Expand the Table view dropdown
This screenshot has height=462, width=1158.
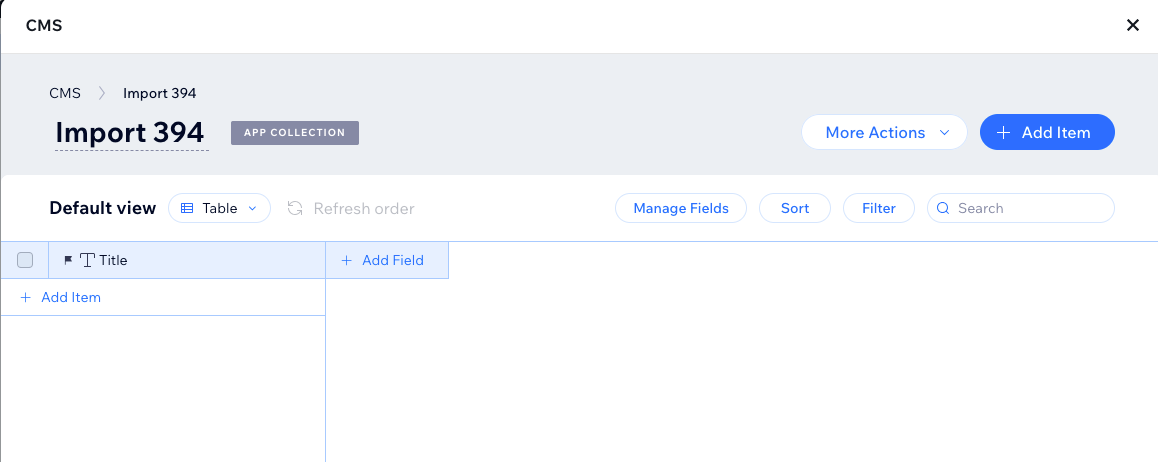click(x=220, y=208)
